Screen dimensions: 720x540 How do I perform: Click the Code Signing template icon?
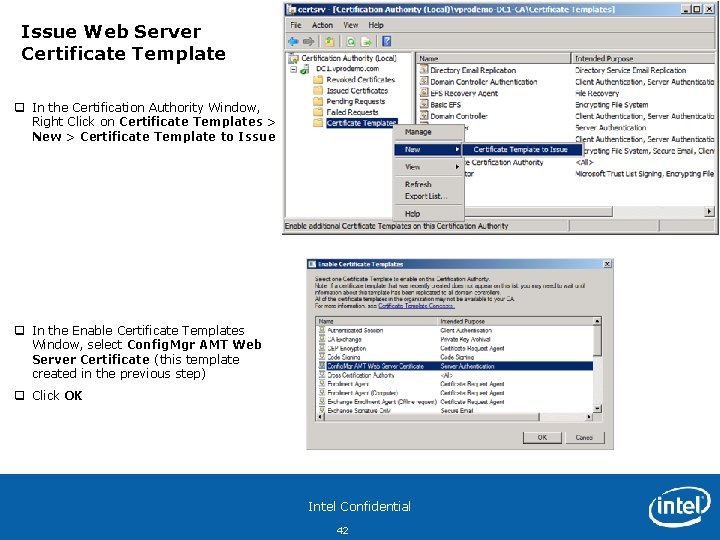pyautogui.click(x=322, y=357)
